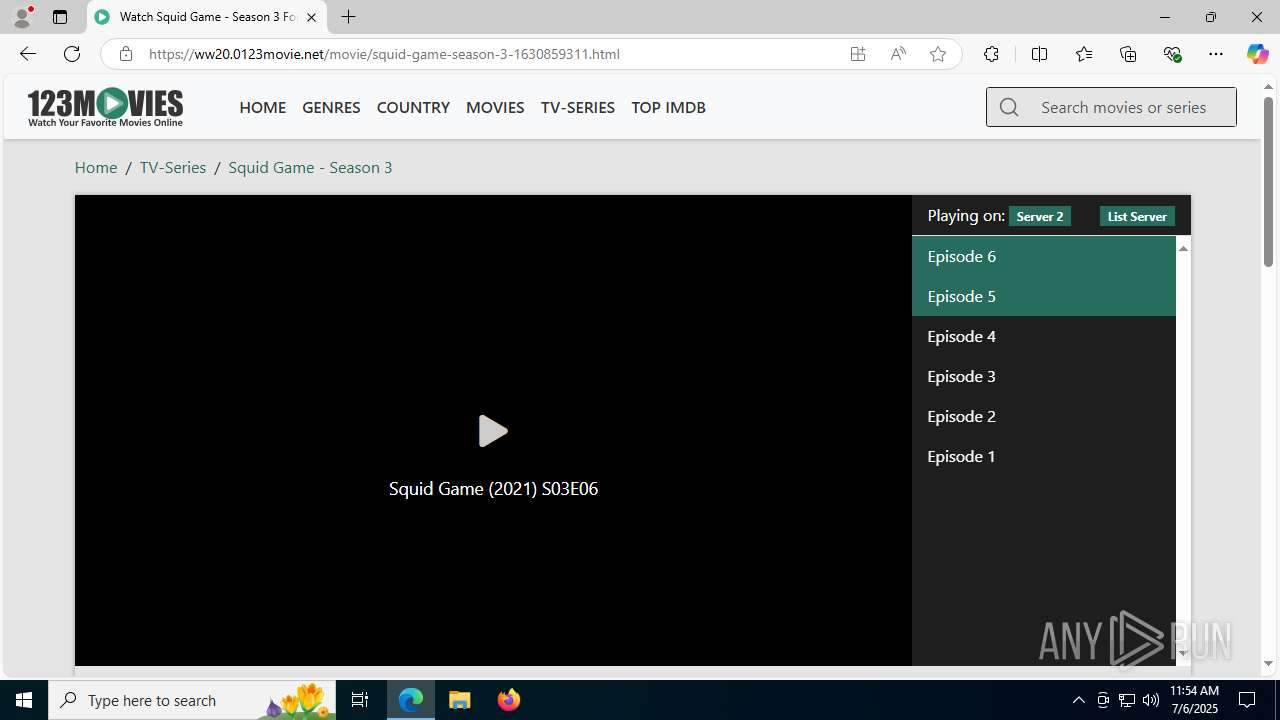Open the Tab actions menu icon

60,17
